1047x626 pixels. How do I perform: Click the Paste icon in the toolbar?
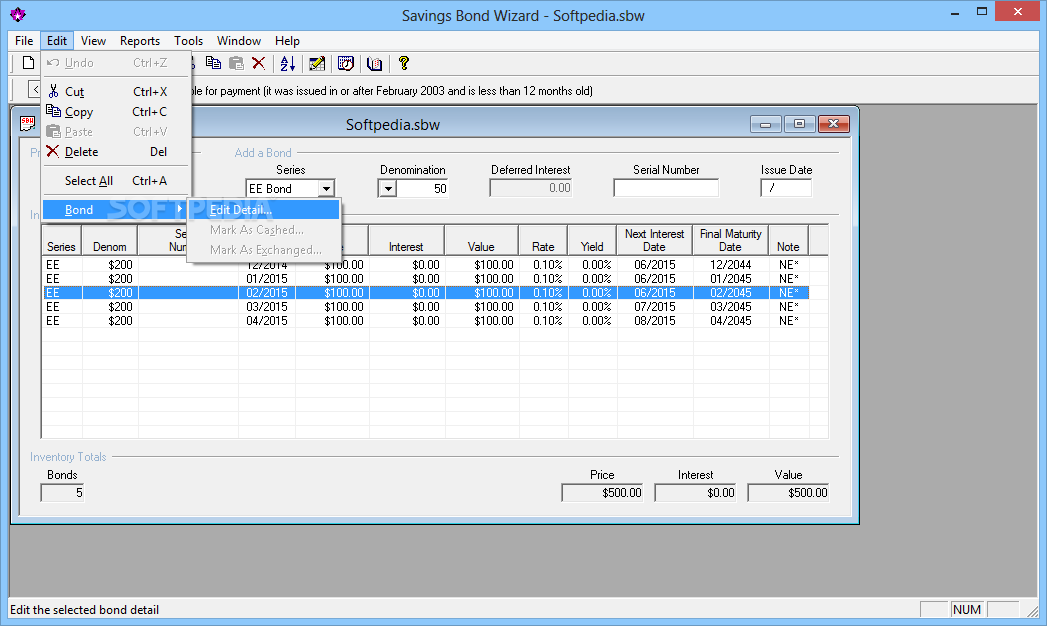coord(236,63)
